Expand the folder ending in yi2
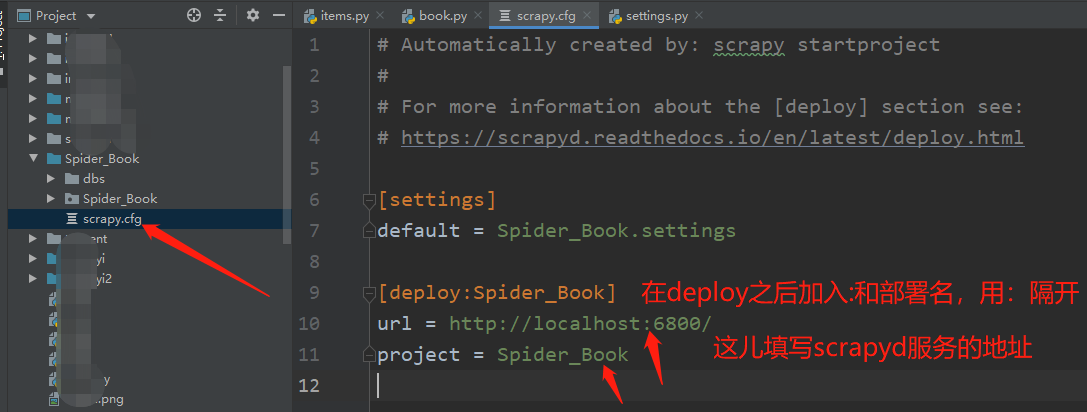The height and width of the screenshot is (412, 1087). tap(33, 279)
